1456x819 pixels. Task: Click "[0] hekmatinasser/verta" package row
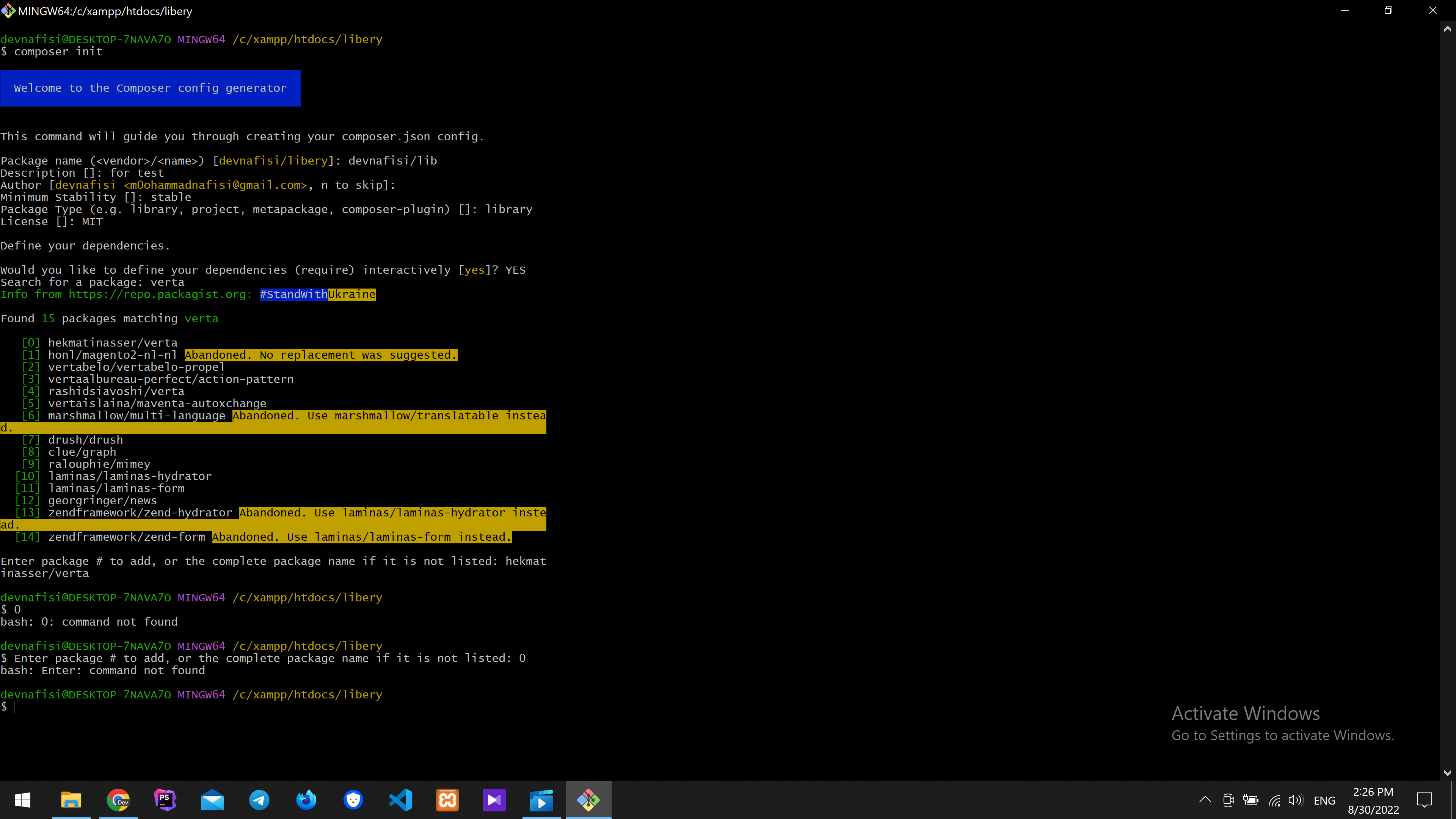point(99,342)
